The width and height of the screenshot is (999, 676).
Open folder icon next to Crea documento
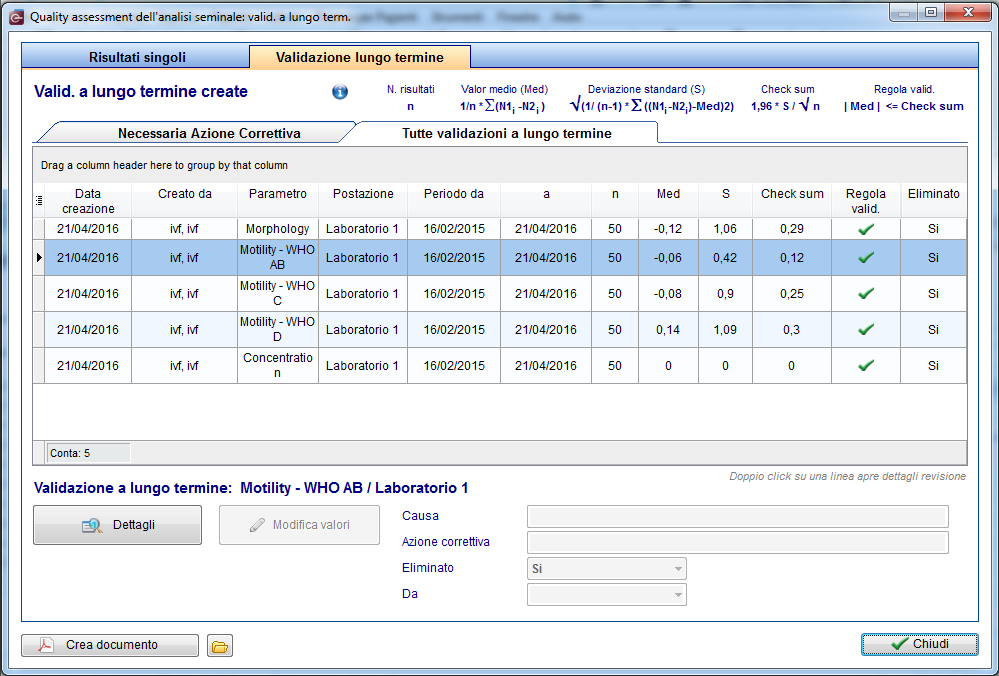(x=220, y=646)
